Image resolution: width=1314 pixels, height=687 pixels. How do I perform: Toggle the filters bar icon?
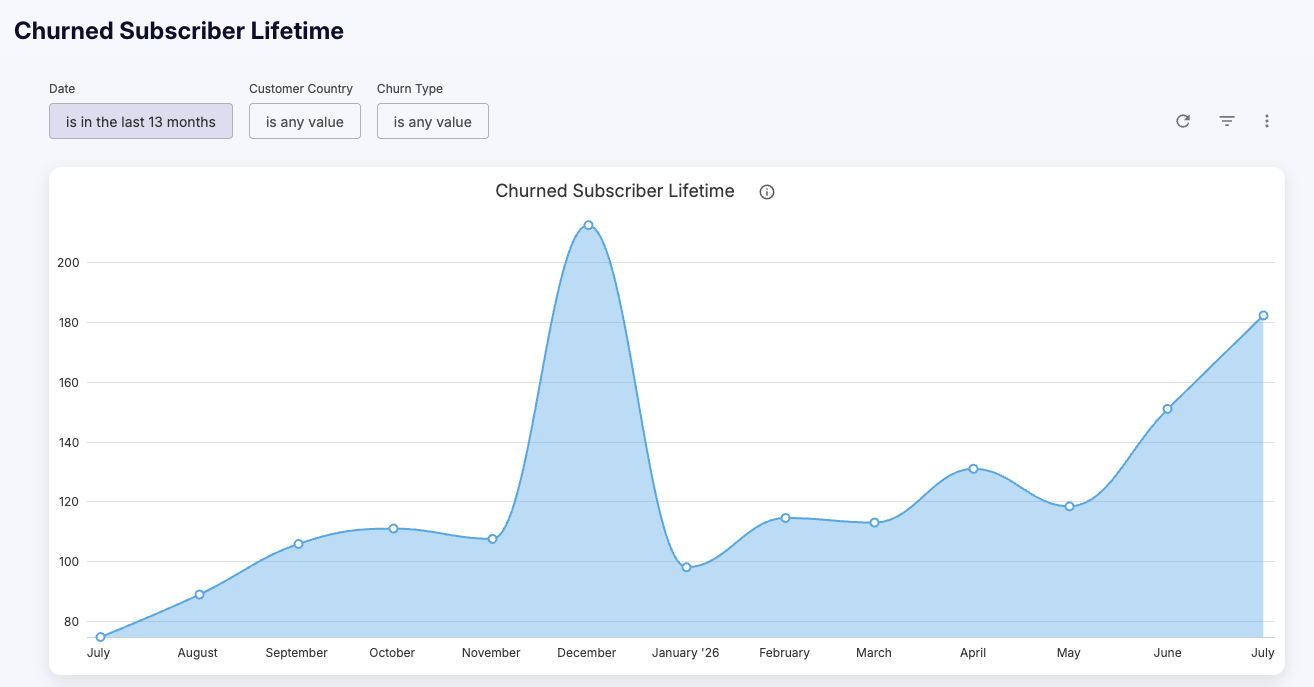[1227, 121]
